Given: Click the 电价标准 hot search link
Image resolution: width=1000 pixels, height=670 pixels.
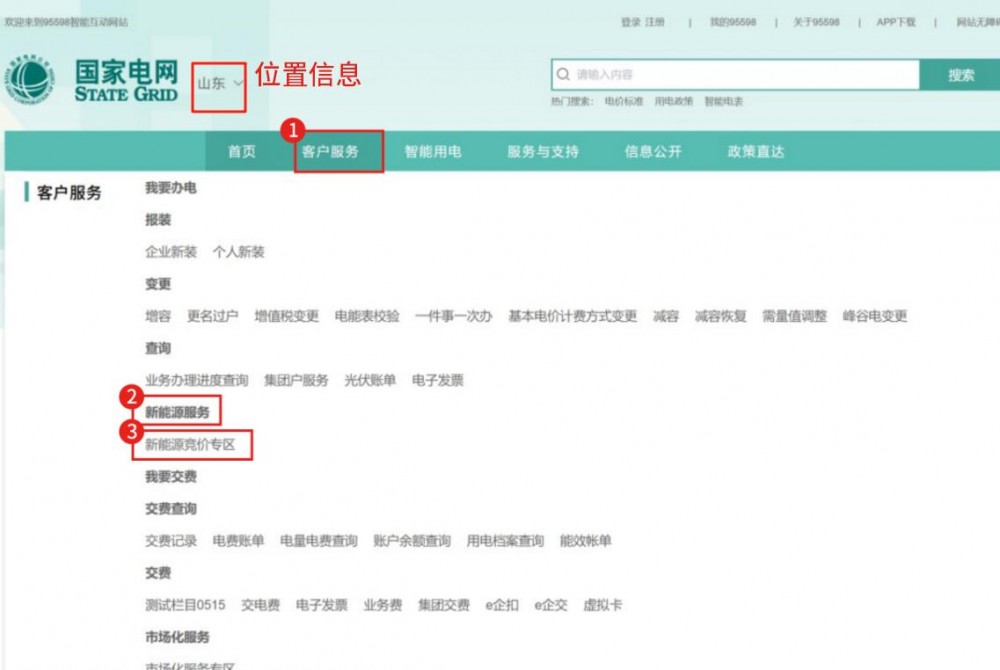Looking at the screenshot, I should (x=624, y=102).
